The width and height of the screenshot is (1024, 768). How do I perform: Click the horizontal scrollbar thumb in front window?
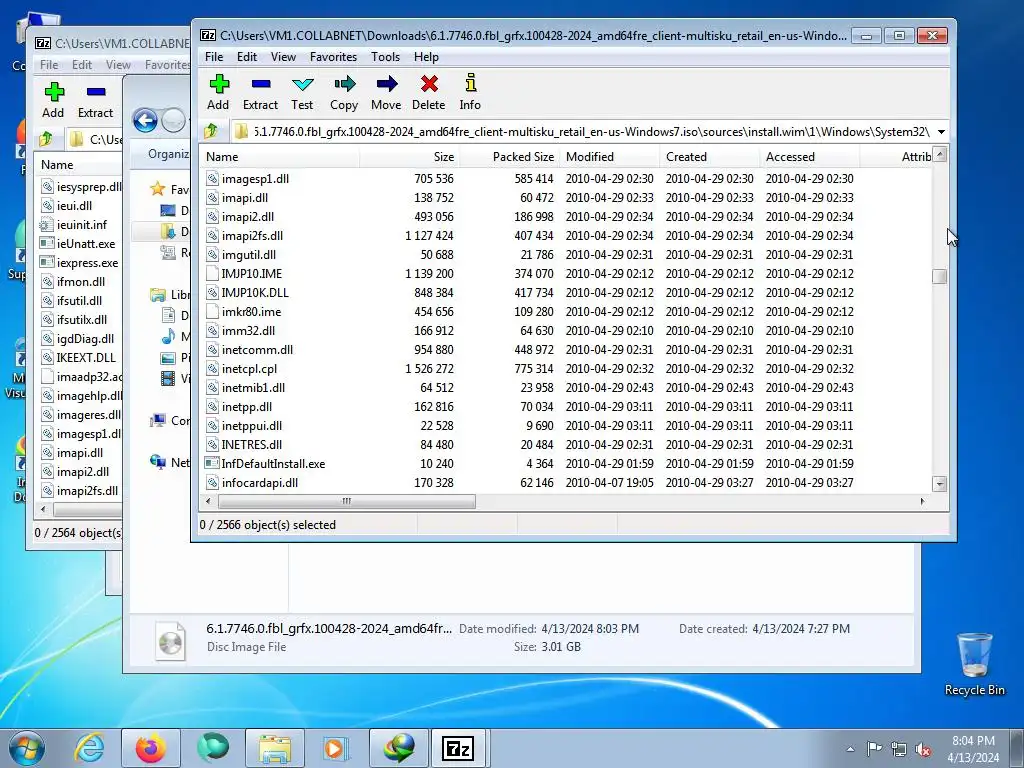[x=347, y=502]
